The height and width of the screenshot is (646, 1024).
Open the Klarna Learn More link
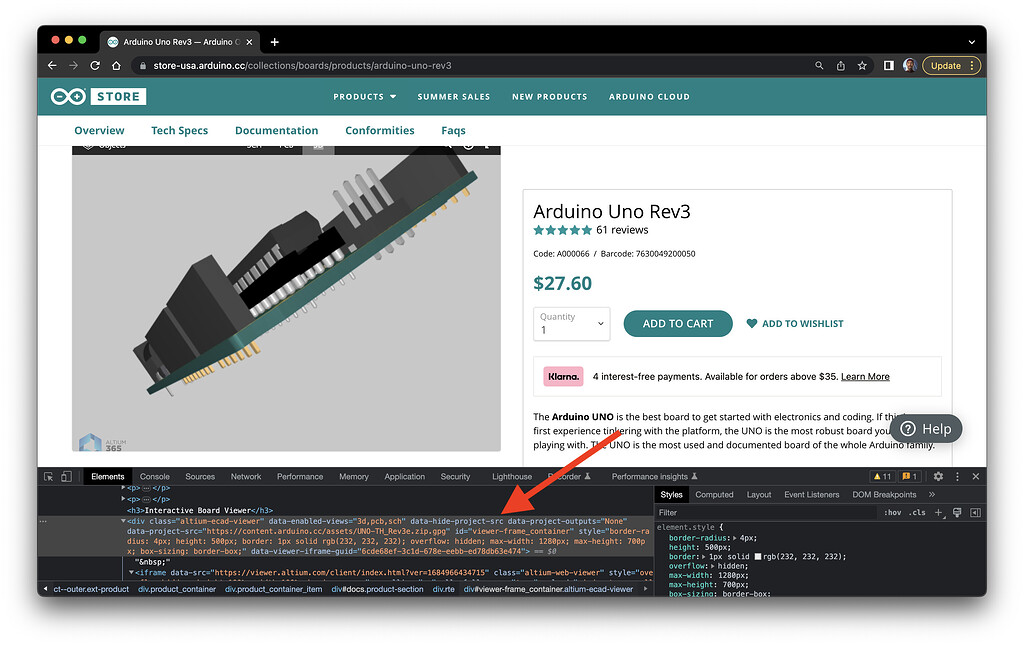[x=865, y=376]
